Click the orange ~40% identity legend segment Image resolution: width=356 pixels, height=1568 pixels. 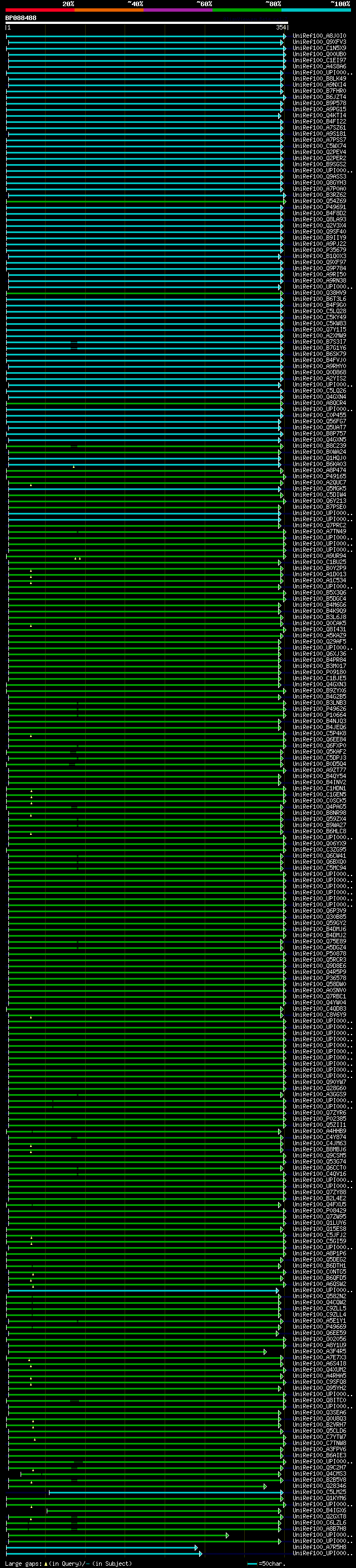[109, 10]
